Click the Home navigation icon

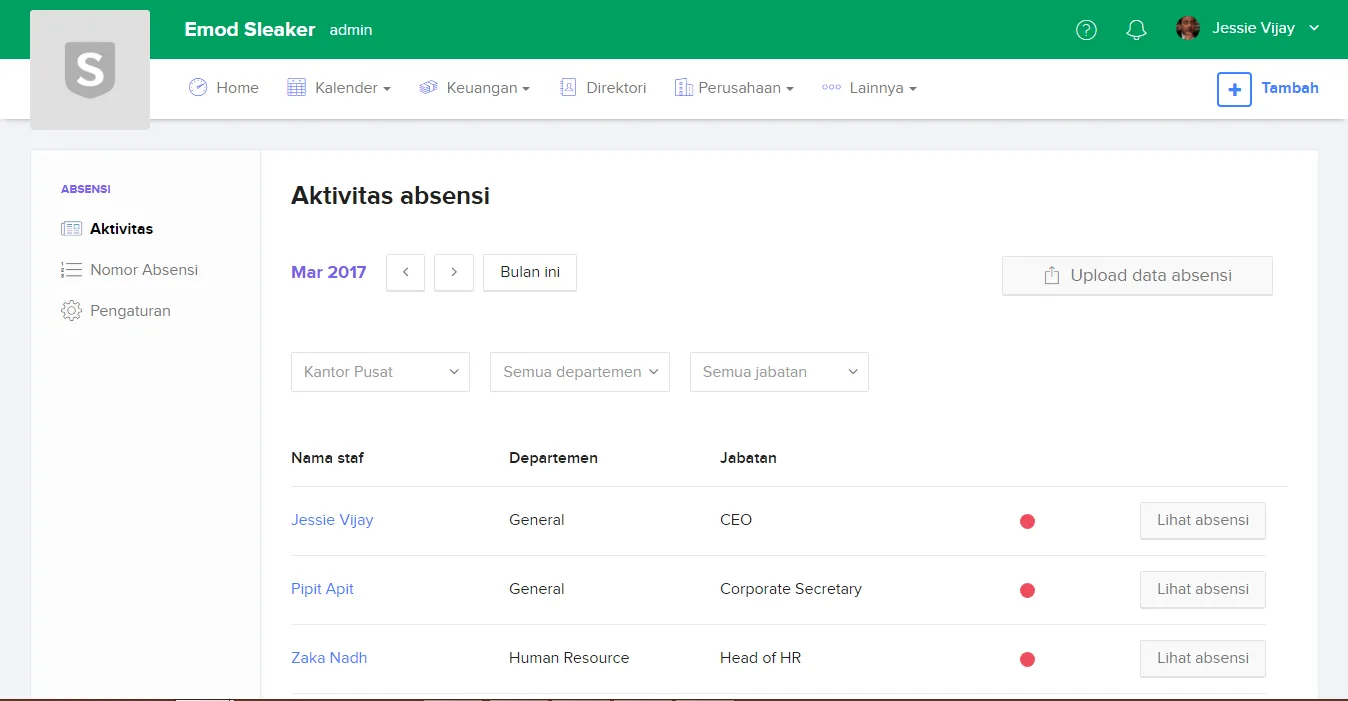[x=197, y=88]
